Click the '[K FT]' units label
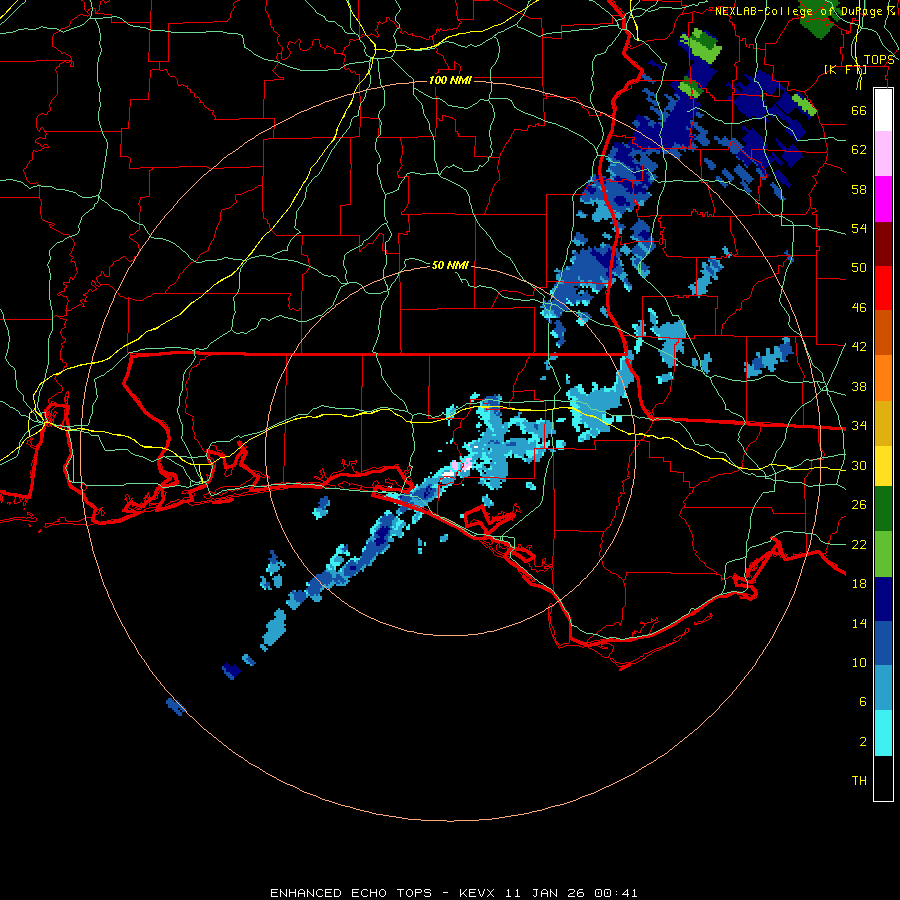900x900 pixels. point(845,70)
